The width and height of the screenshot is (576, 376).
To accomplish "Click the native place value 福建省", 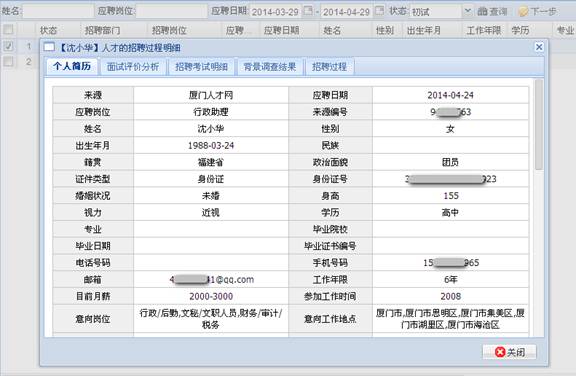I will 211,162.
